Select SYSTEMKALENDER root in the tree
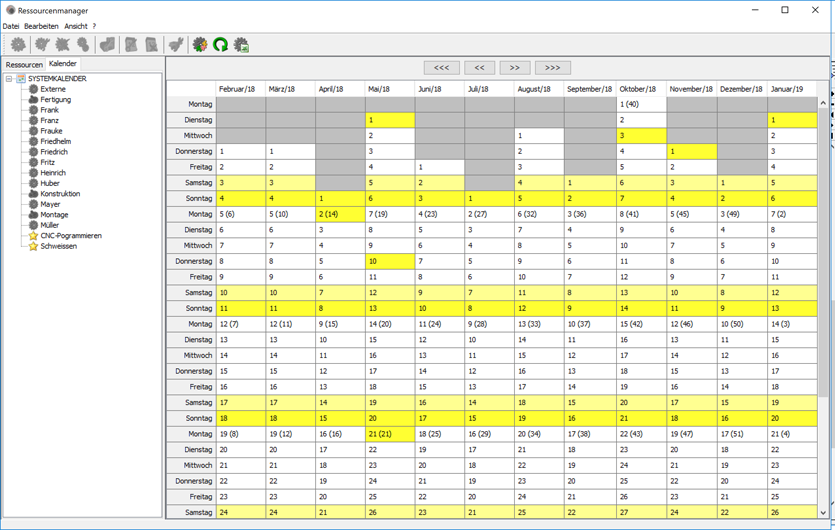Viewport: 835px width, 530px height. [57, 79]
